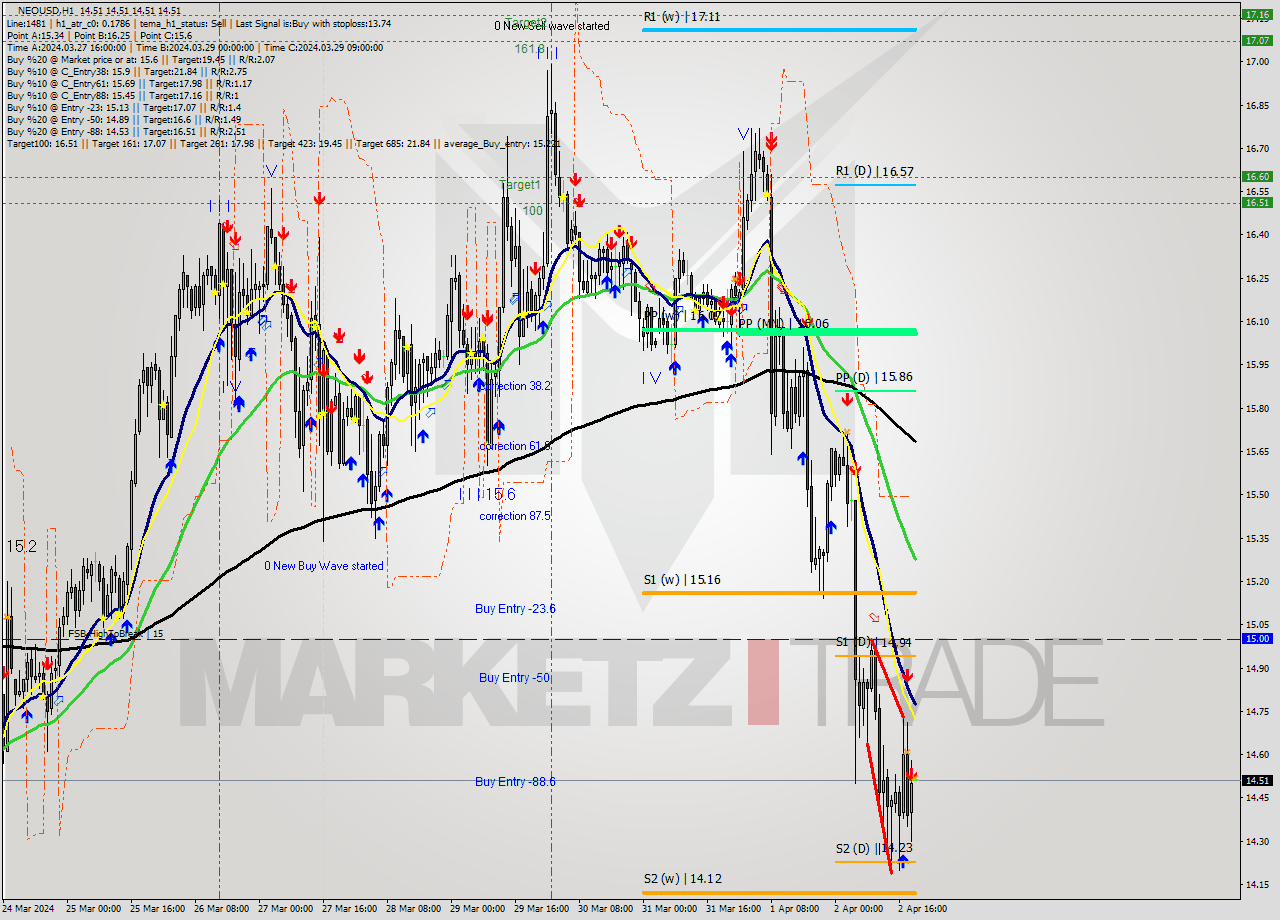Click 2 Apr 16:00 on the time axis
Screen dimensions: 1280x920
point(923,909)
